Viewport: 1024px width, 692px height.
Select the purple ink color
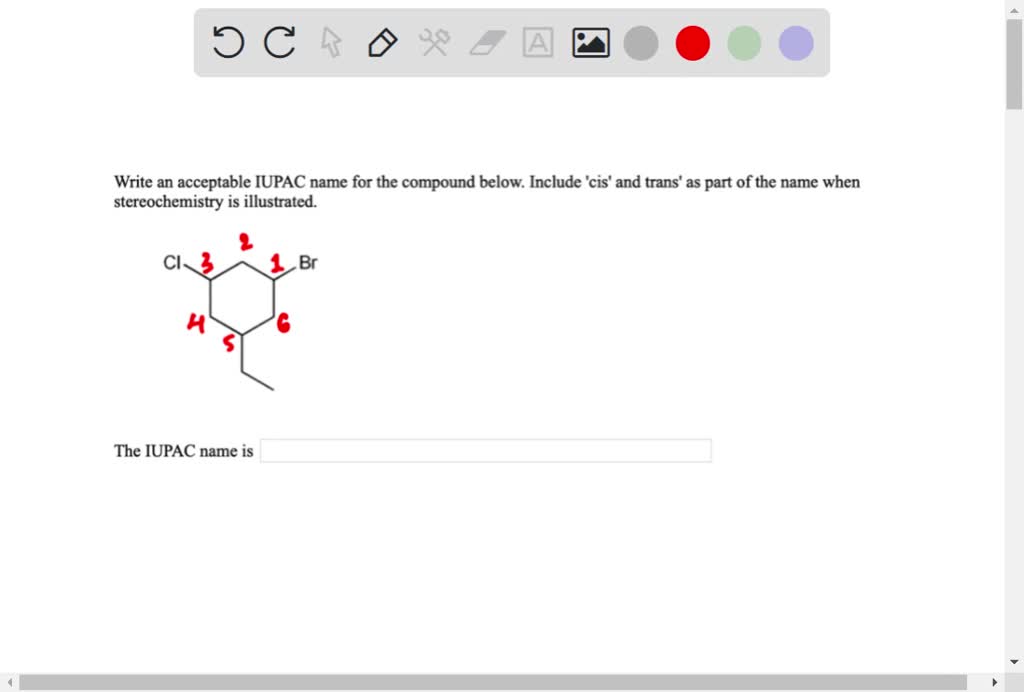point(795,43)
